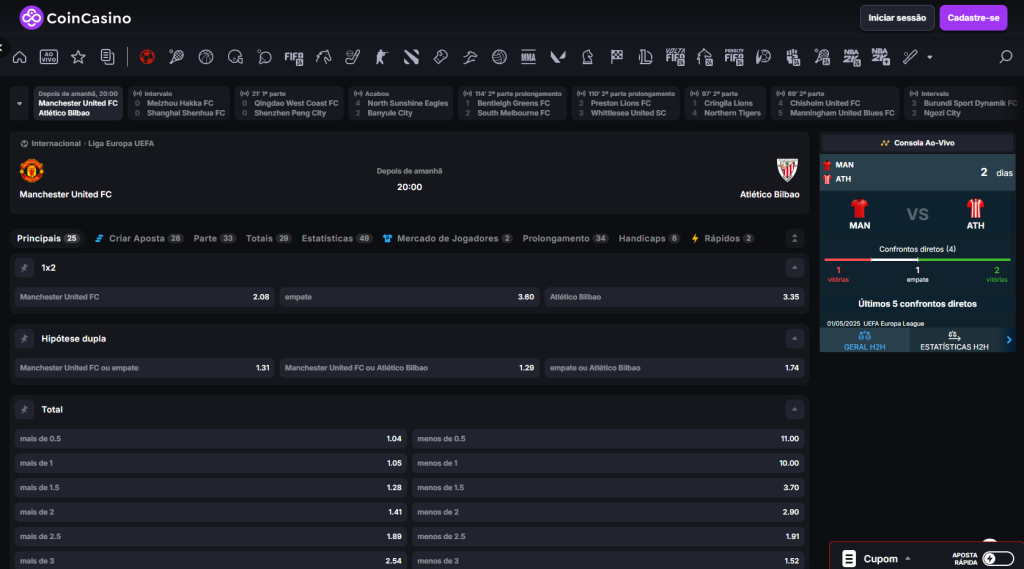Select the red Football sport icon
Screen dimensions: 1024x569
[147, 57]
